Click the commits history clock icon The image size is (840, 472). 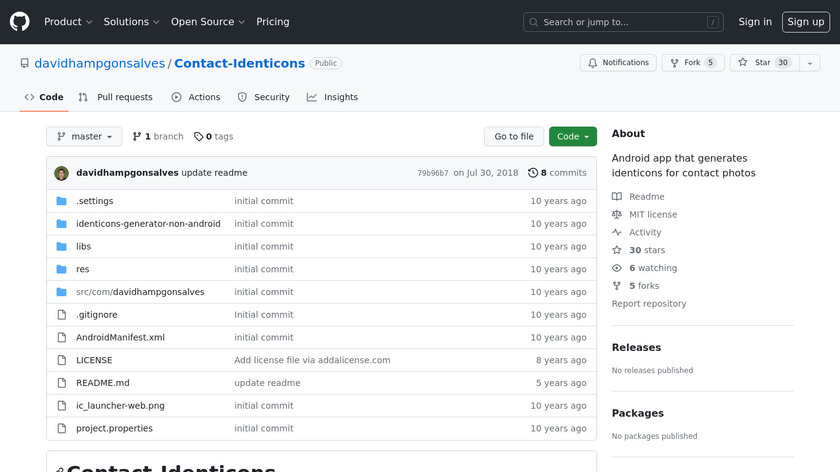tap(532, 173)
